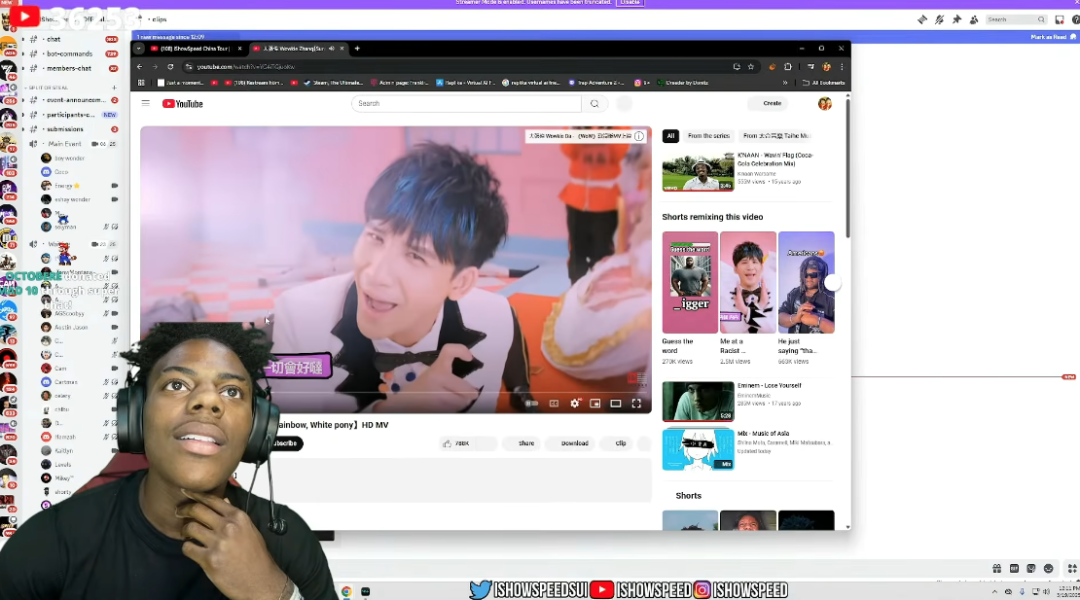Select the From the series chip
This screenshot has height=600, width=1080.
[708, 136]
